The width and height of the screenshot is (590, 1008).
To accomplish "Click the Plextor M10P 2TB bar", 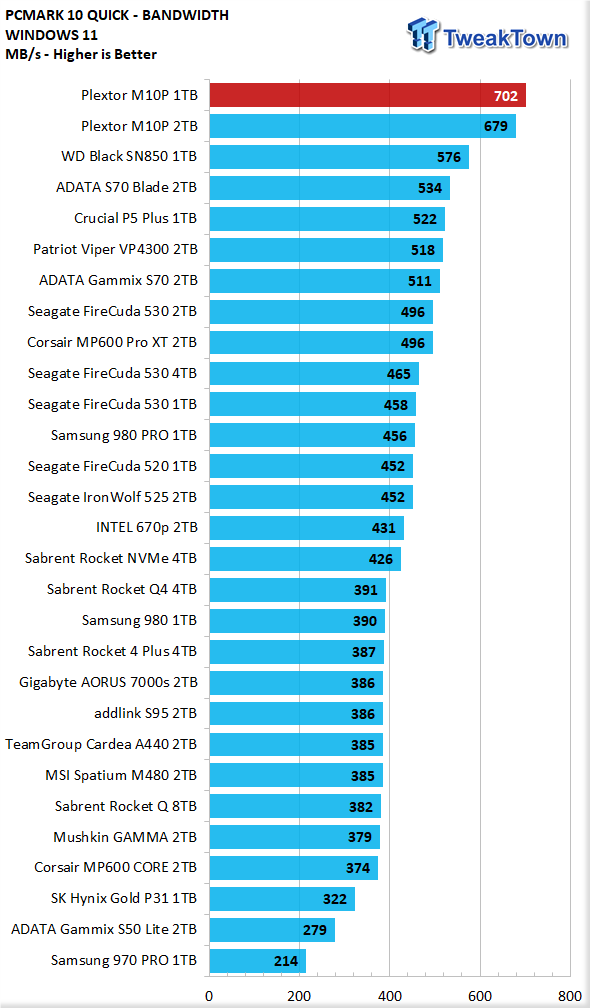I will point(362,127).
